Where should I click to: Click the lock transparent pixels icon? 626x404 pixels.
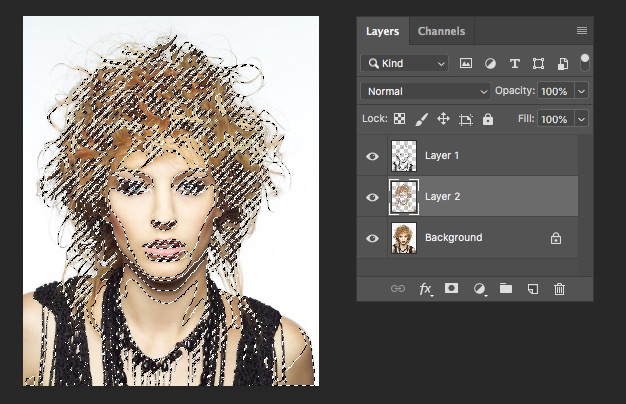click(400, 119)
